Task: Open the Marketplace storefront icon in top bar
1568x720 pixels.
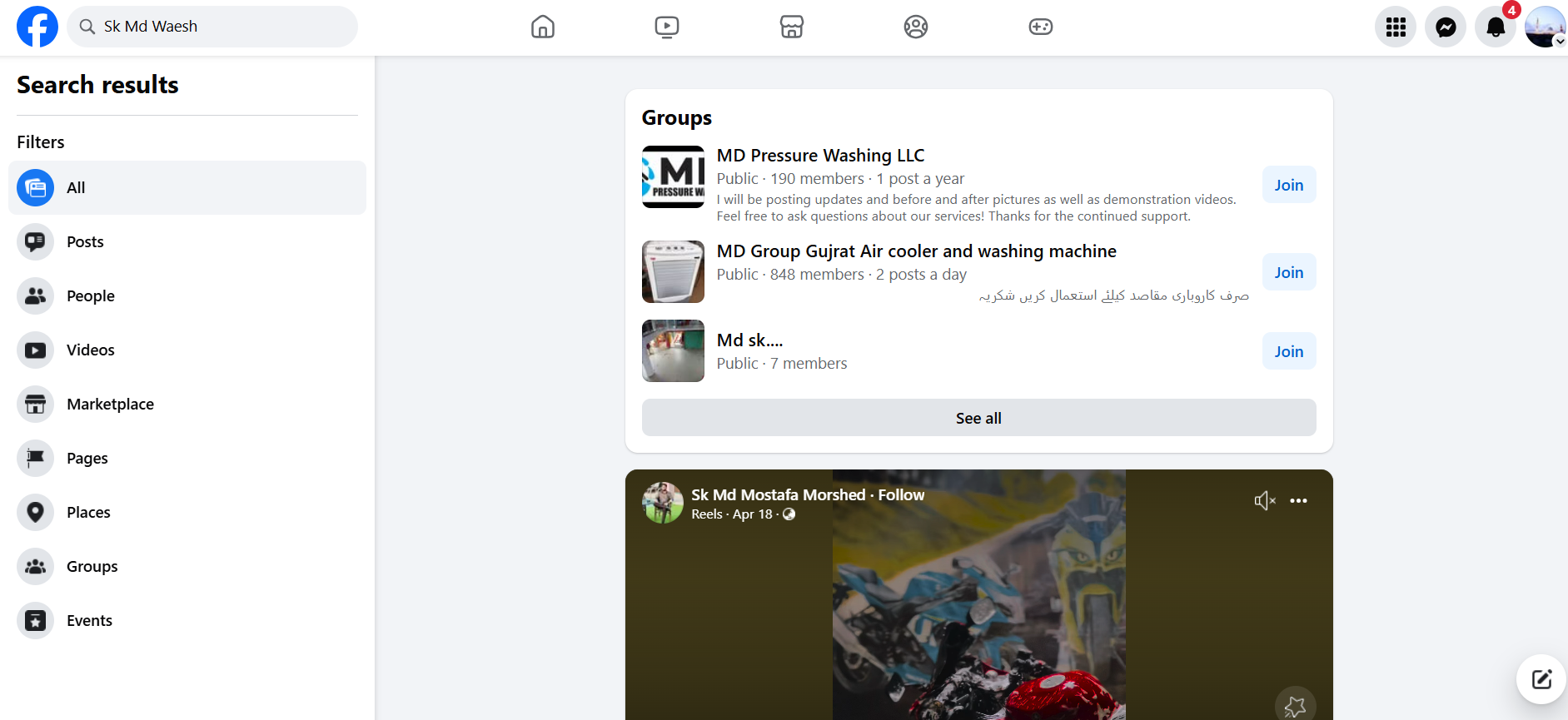Action: pos(792,27)
